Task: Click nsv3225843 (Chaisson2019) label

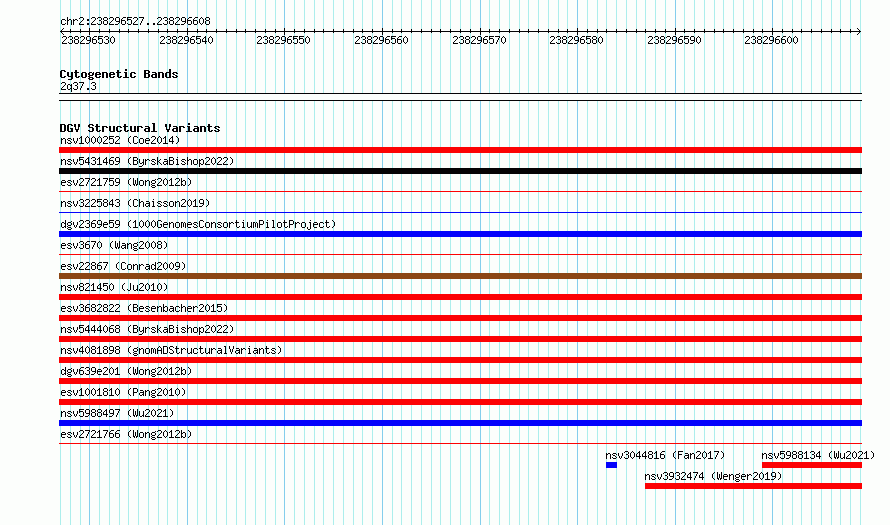Action: click(x=135, y=203)
